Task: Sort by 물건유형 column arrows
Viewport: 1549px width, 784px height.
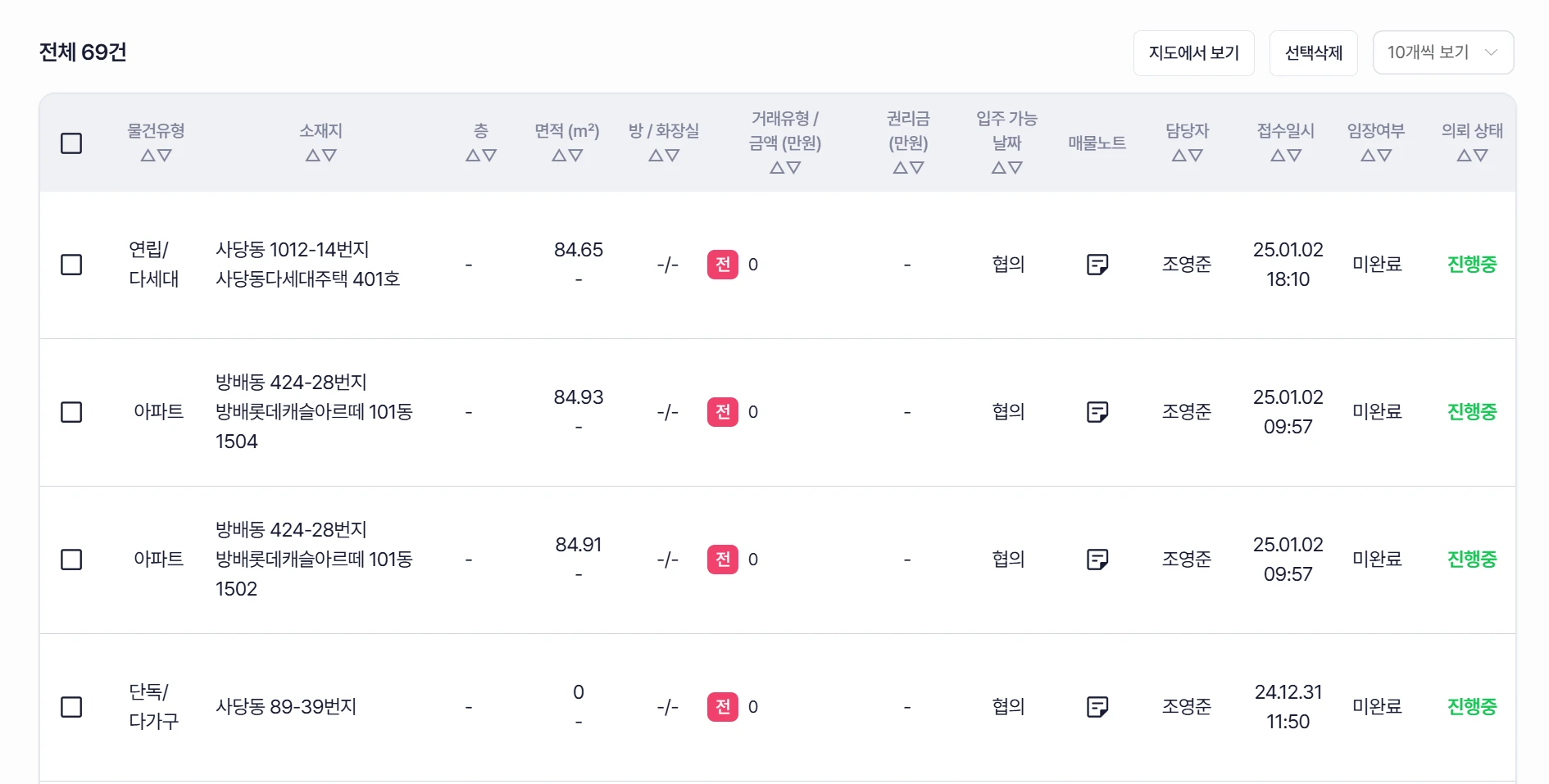Action: 156,156
